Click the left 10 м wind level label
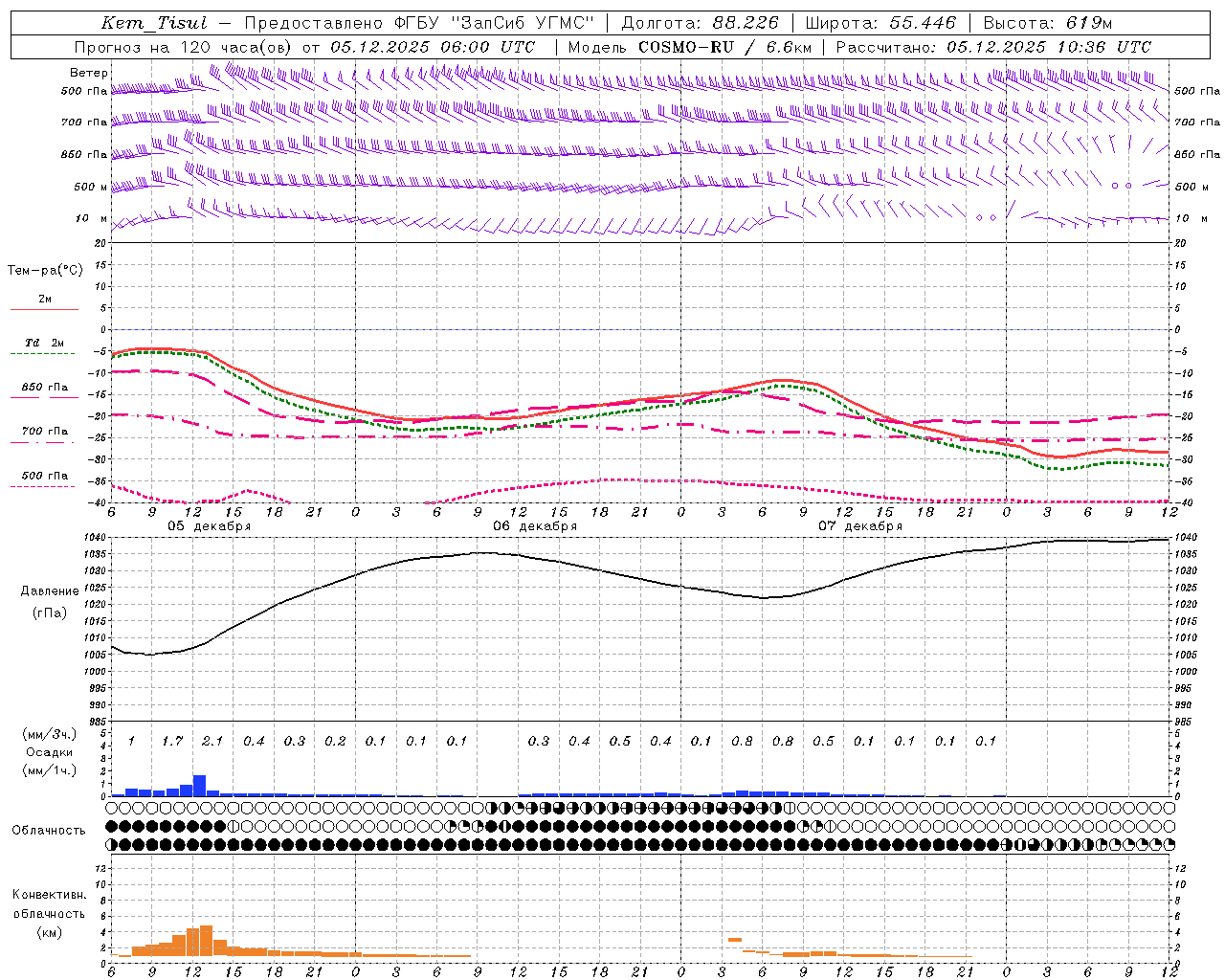This screenshot has width=1225, height=980. pyautogui.click(x=92, y=218)
